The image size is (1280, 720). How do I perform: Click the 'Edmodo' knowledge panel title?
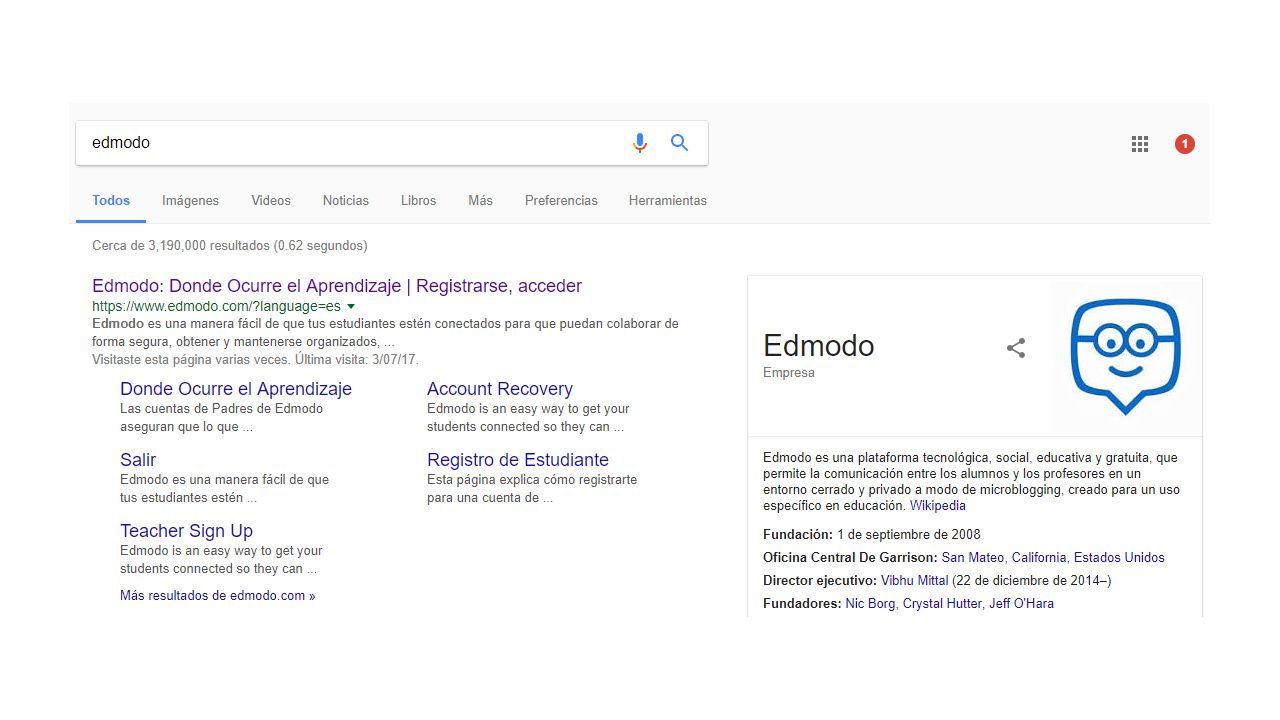click(819, 345)
